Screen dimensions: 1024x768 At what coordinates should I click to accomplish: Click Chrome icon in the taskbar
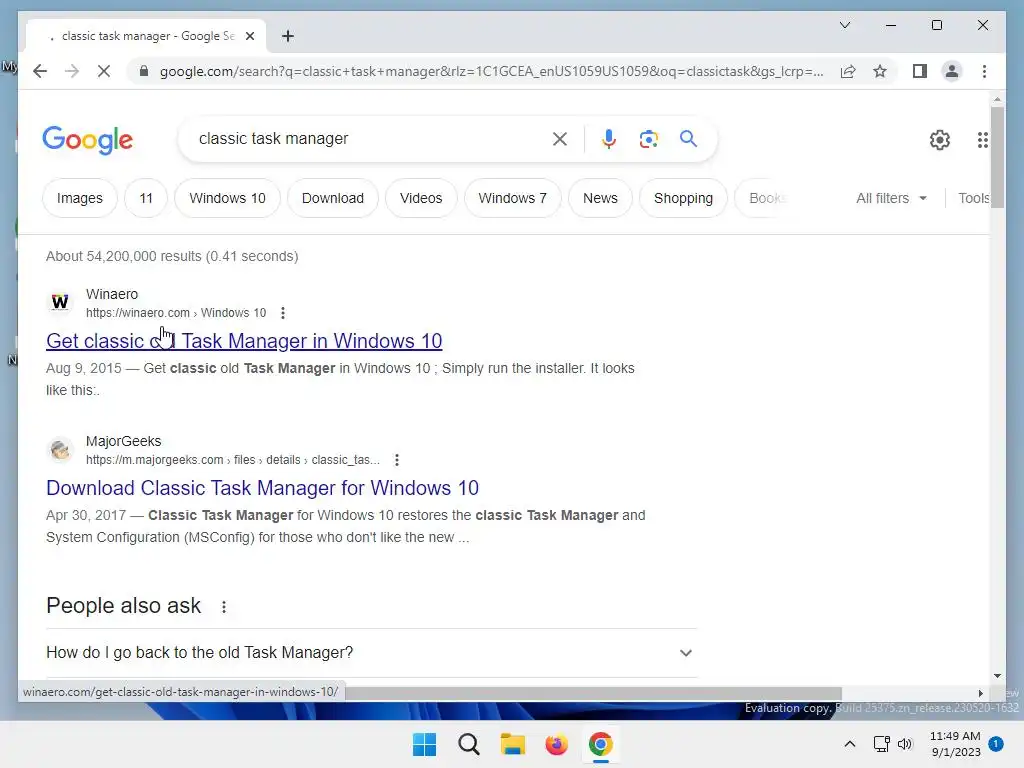pos(600,744)
